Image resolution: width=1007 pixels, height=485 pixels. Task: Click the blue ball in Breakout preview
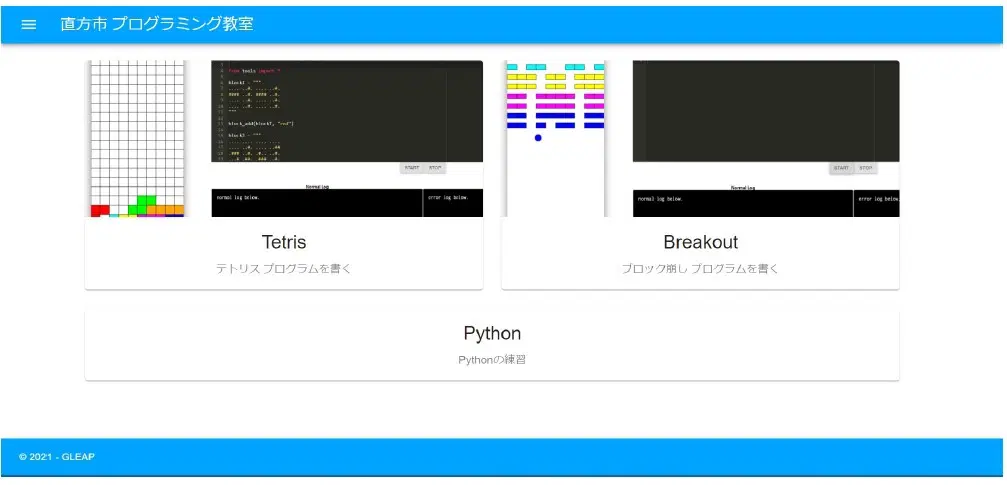(538, 138)
